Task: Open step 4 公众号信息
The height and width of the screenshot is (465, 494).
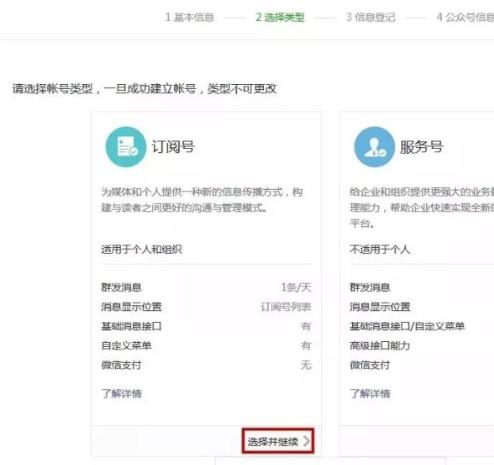Action: [465, 17]
